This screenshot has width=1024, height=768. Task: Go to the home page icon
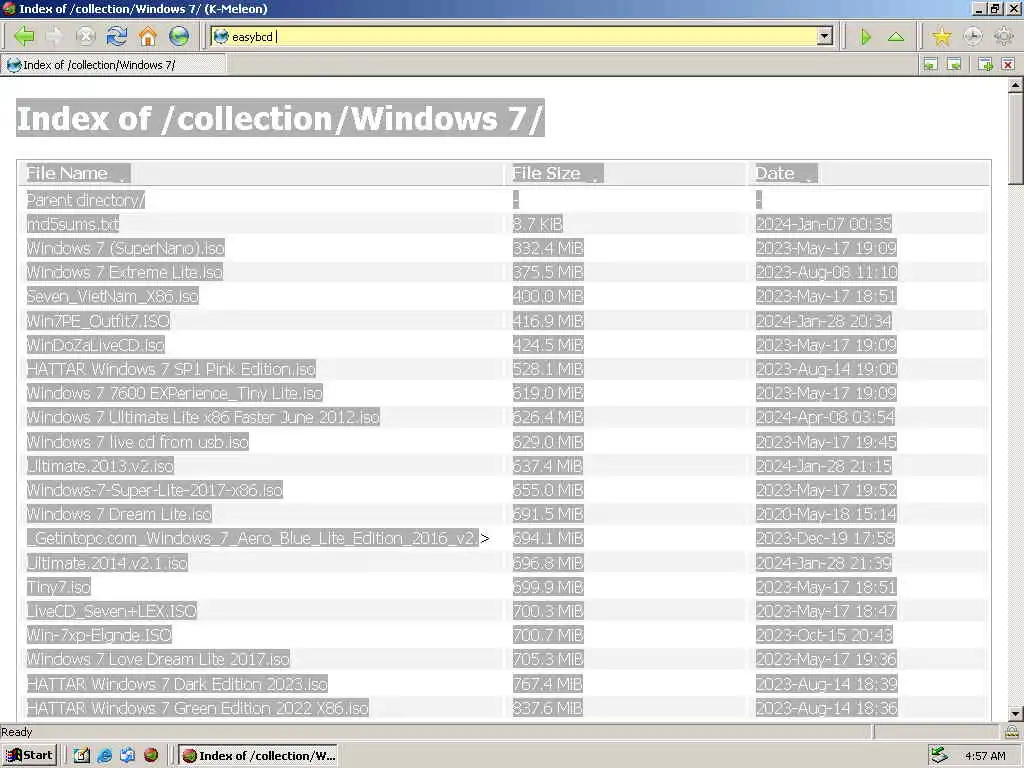pos(148,37)
